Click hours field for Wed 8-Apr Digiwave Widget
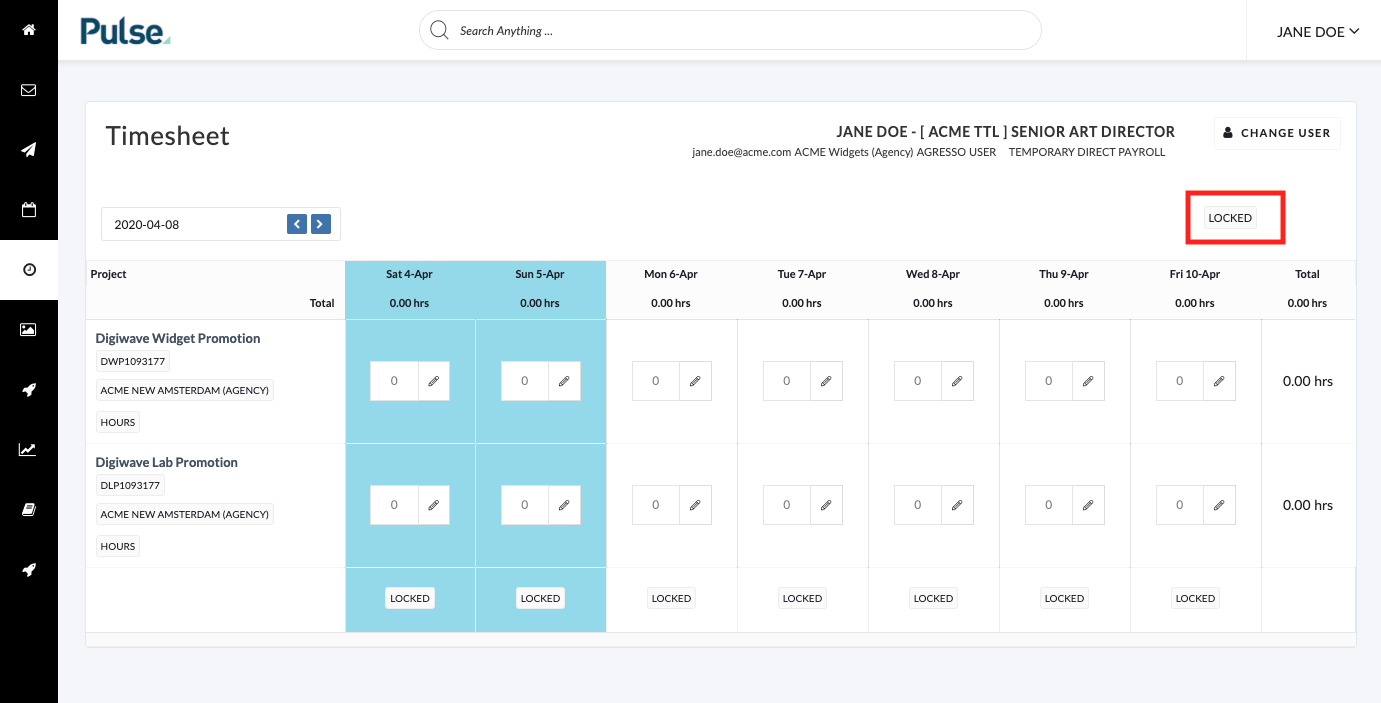1381x703 pixels. pyautogui.click(x=918, y=381)
